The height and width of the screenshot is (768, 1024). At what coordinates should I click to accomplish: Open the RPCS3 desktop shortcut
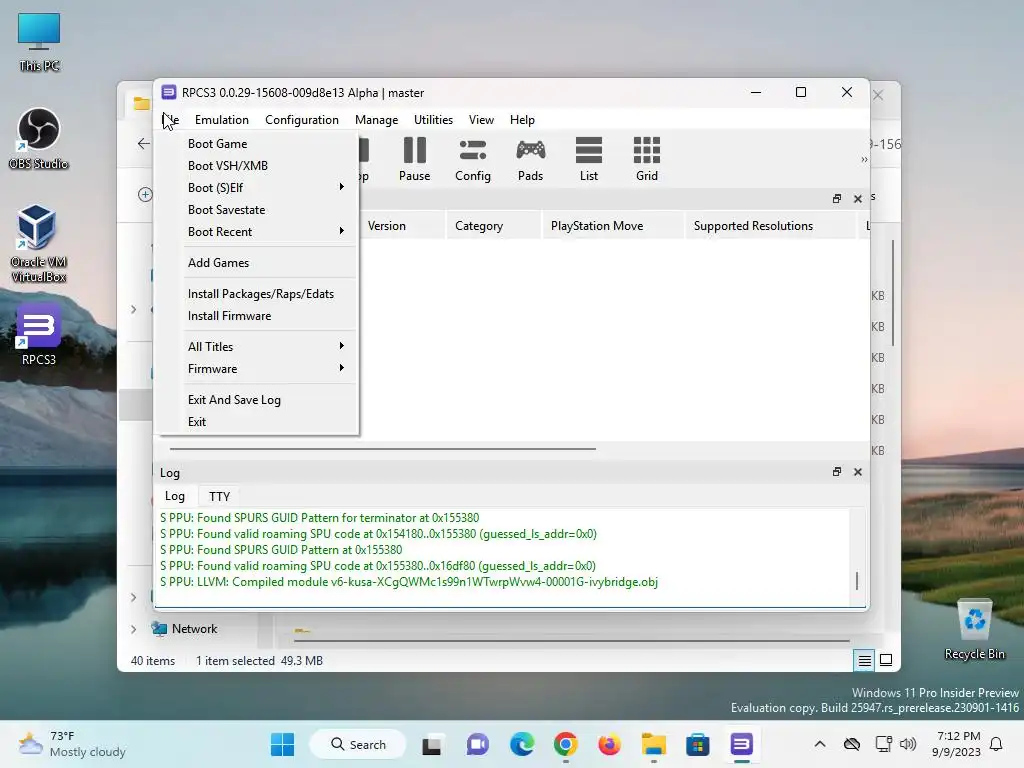tap(39, 334)
